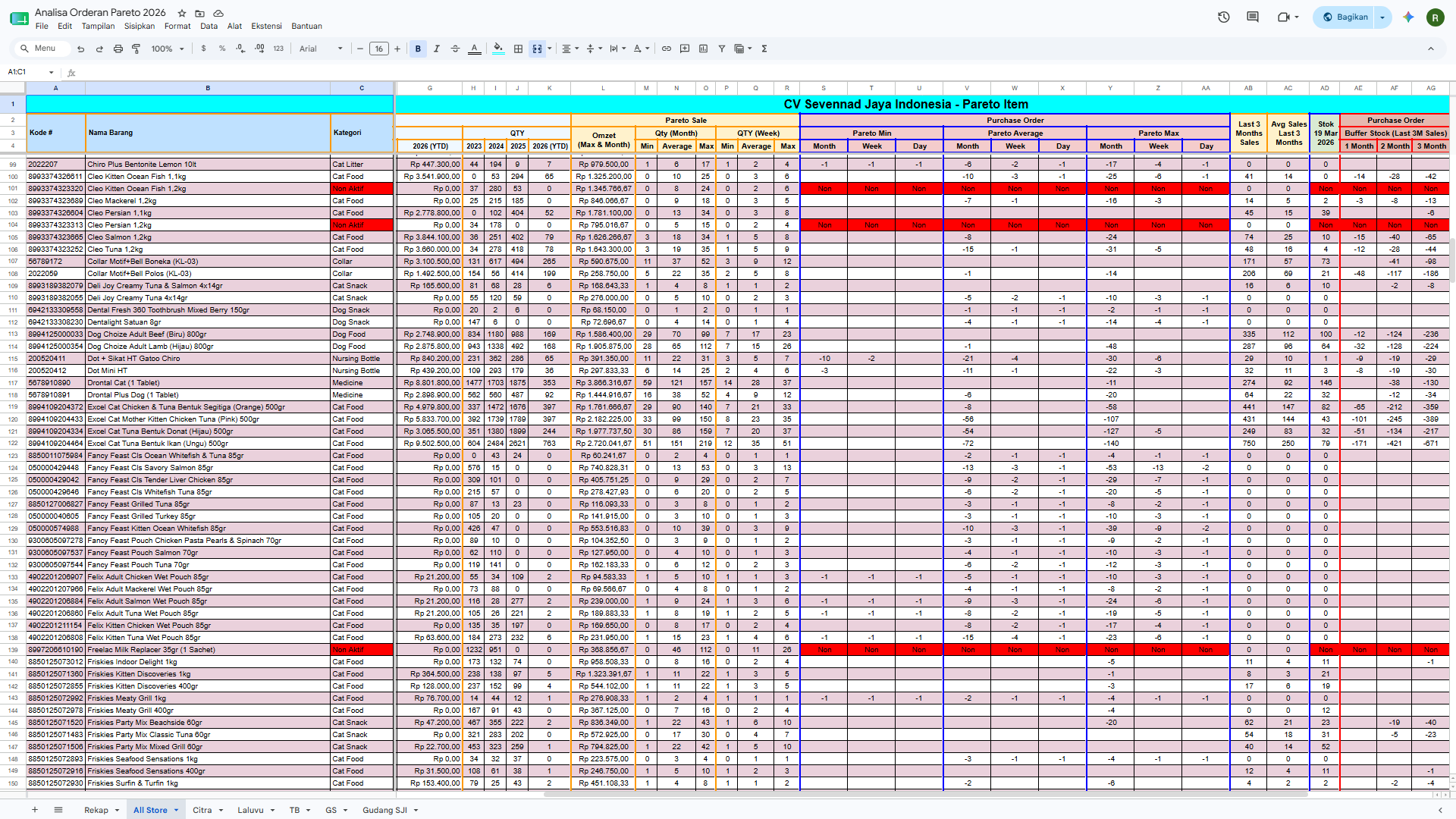Image resolution: width=1456 pixels, height=819 pixels.
Task: Open the All Store tab dropdown arrow
Action: [x=176, y=810]
